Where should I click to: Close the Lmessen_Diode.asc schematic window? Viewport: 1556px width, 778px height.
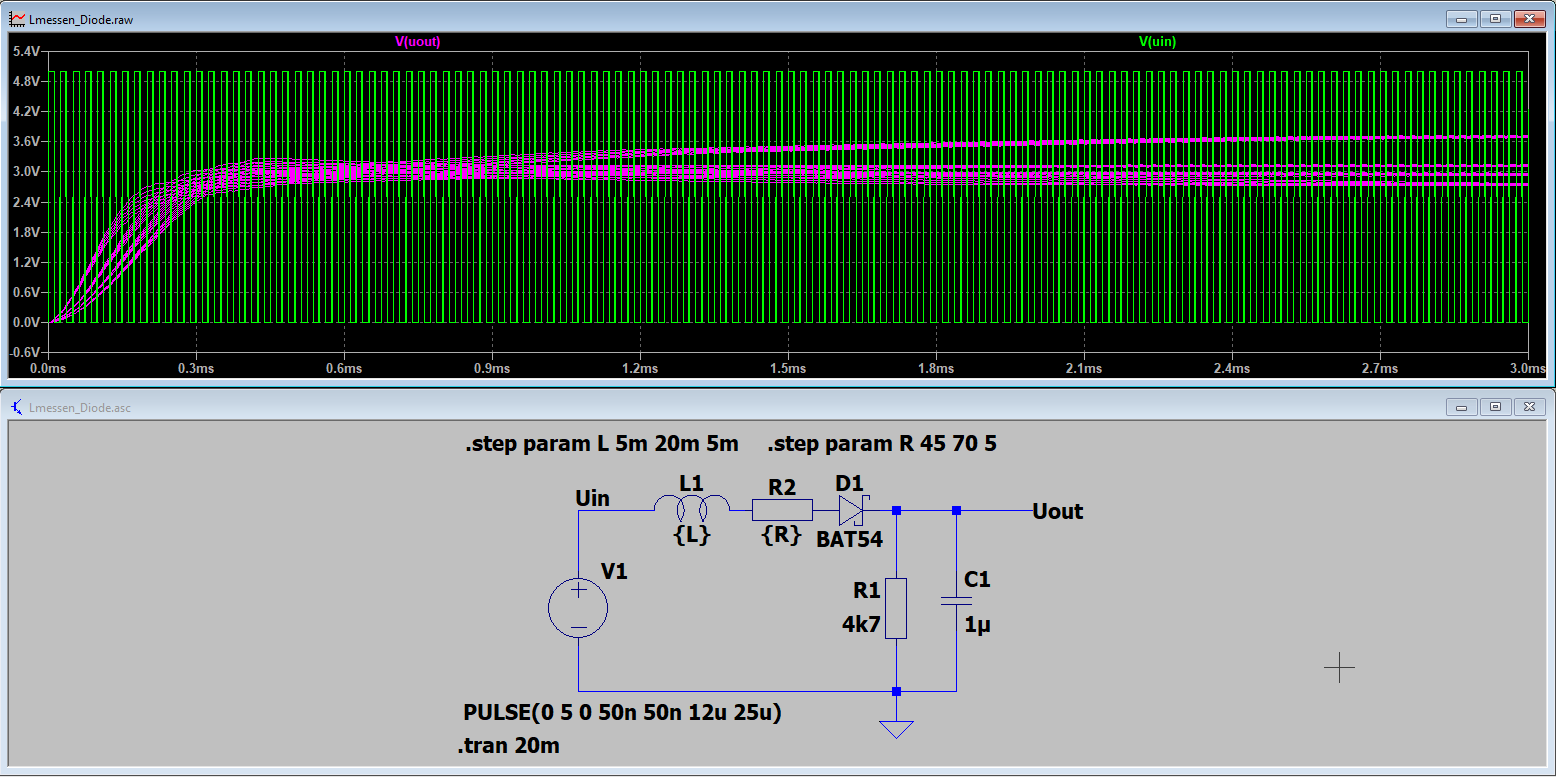1530,407
